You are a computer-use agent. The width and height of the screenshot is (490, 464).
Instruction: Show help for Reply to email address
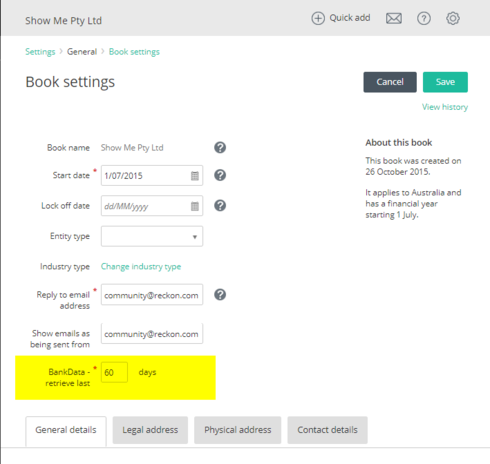point(220,295)
